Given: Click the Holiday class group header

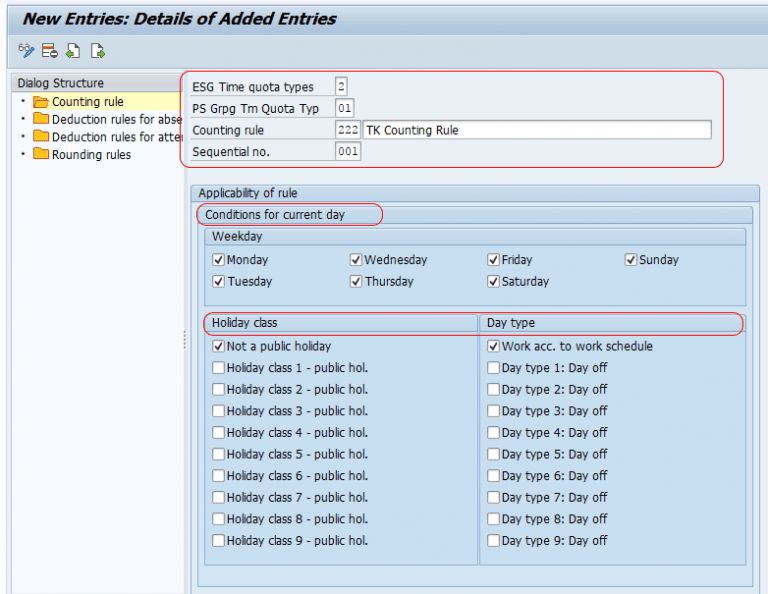Looking at the screenshot, I should pyautogui.click(x=341, y=323).
